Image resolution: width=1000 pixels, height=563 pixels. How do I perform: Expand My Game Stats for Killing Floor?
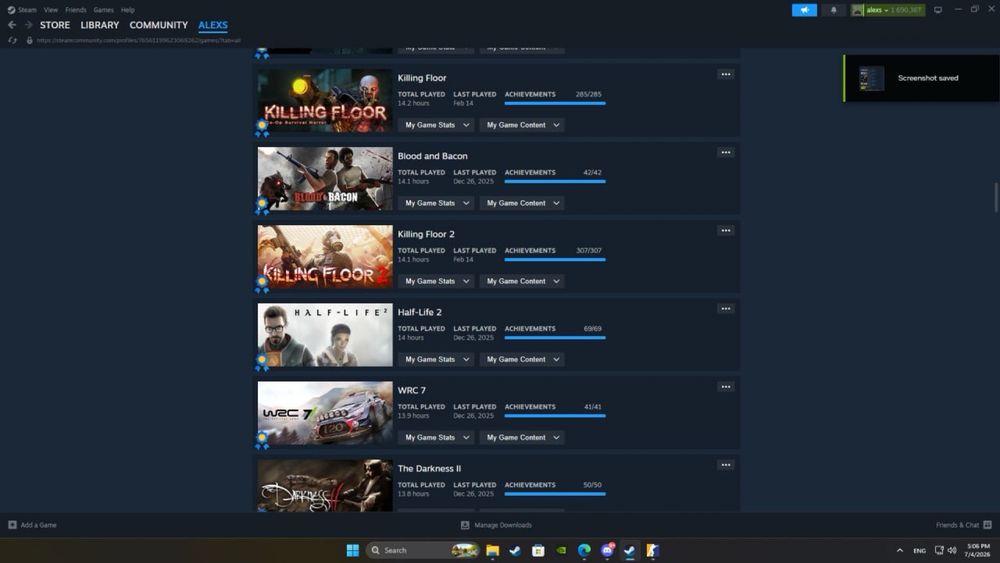pos(437,125)
